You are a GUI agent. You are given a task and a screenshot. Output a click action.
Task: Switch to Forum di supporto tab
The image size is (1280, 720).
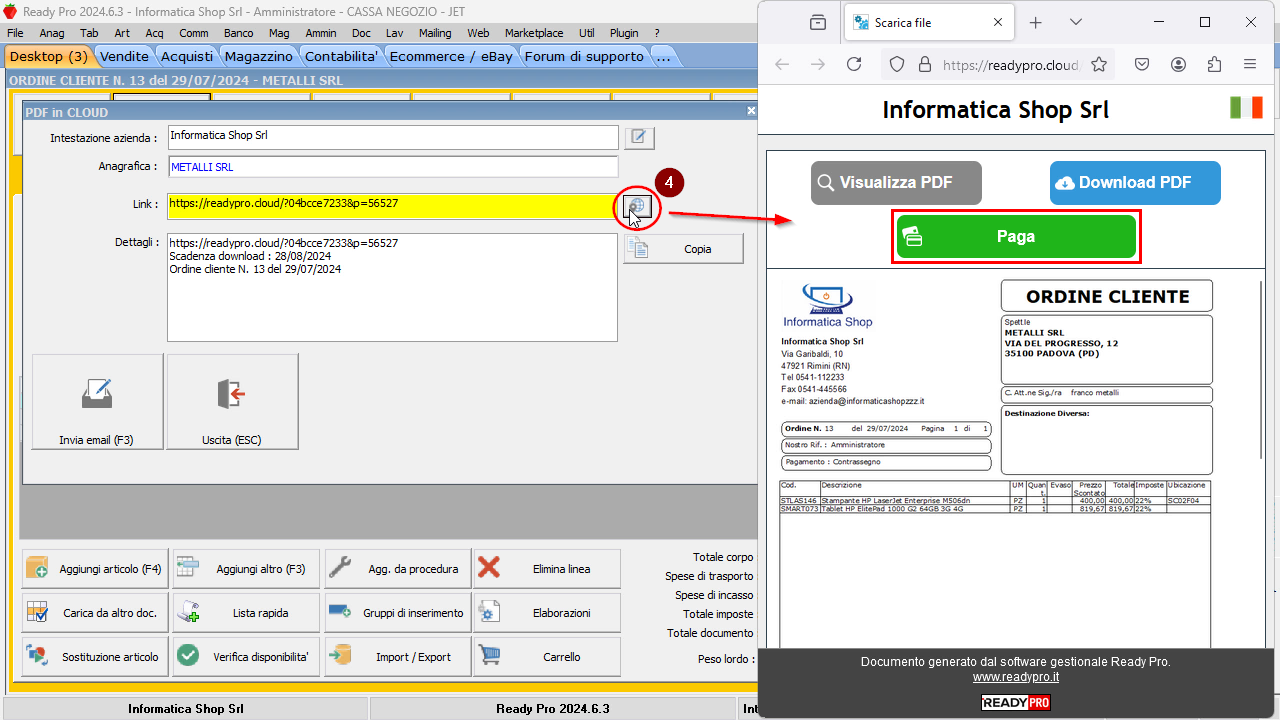click(x=584, y=56)
